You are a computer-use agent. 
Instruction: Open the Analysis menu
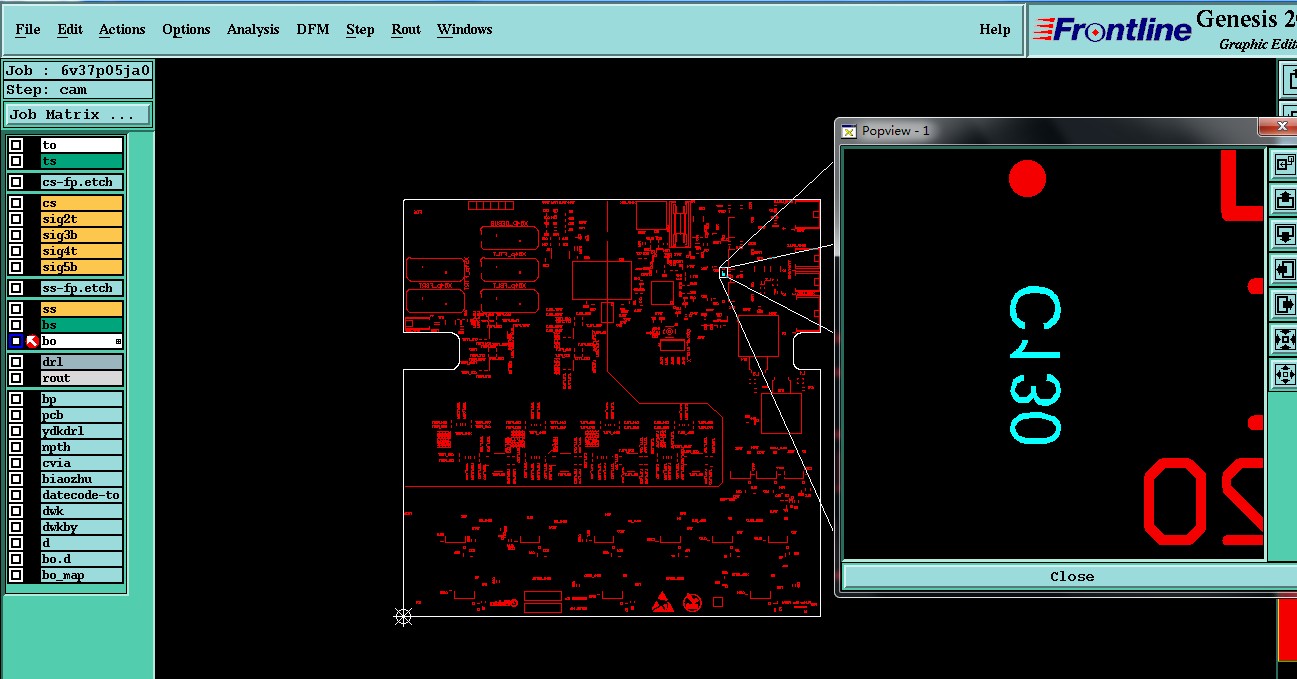(253, 30)
